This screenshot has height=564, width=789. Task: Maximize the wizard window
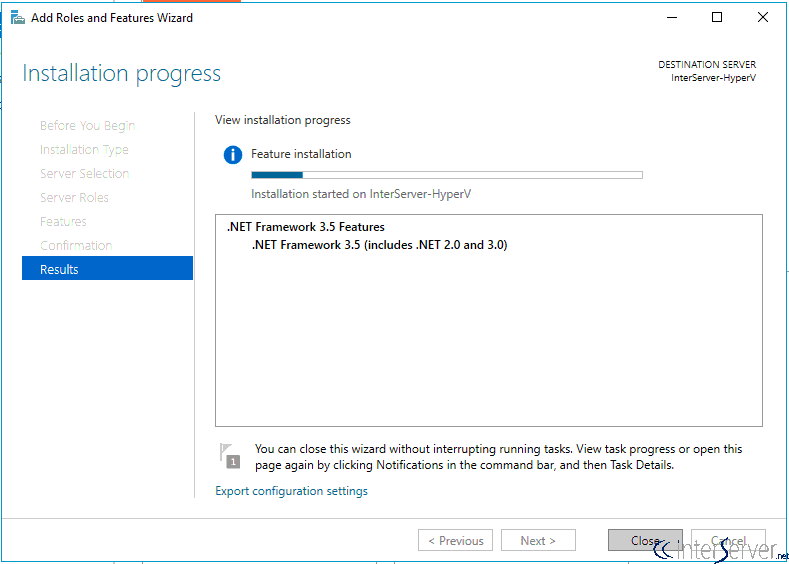pyautogui.click(x=717, y=18)
